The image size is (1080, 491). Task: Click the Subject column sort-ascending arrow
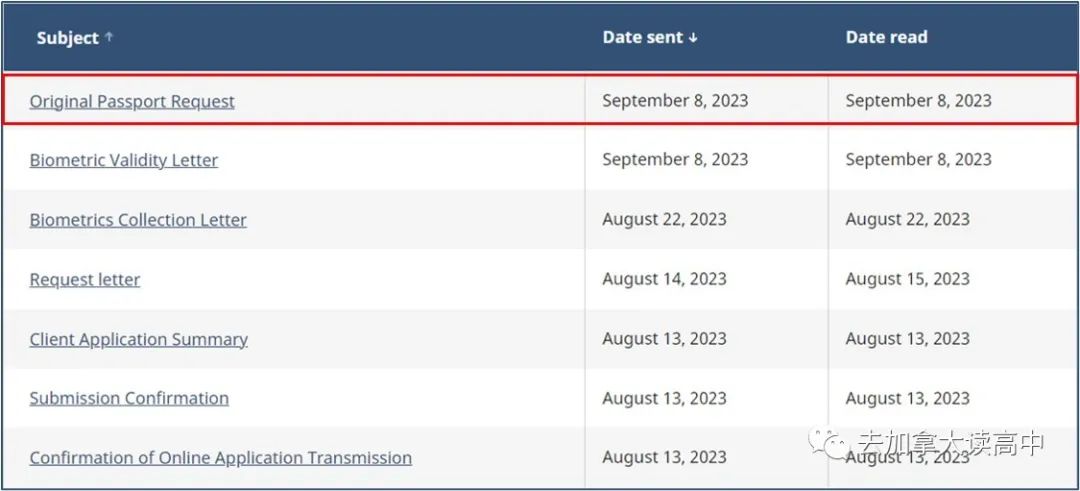tap(109, 37)
